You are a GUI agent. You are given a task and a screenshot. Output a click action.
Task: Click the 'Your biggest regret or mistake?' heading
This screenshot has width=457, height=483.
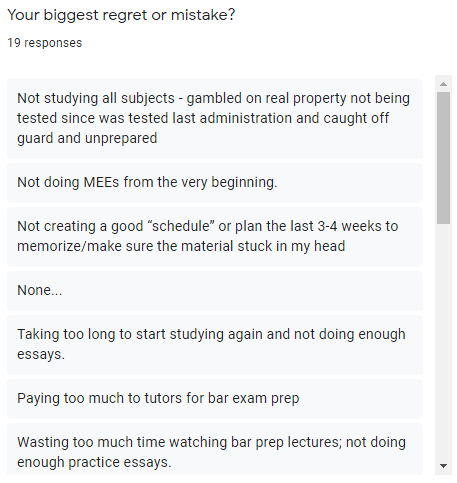[x=121, y=15]
